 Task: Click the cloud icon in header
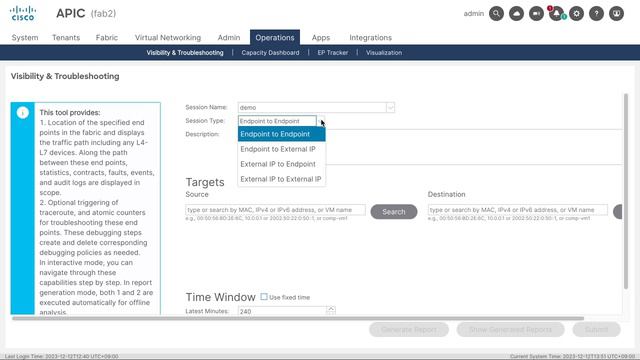pyautogui.click(x=516, y=13)
